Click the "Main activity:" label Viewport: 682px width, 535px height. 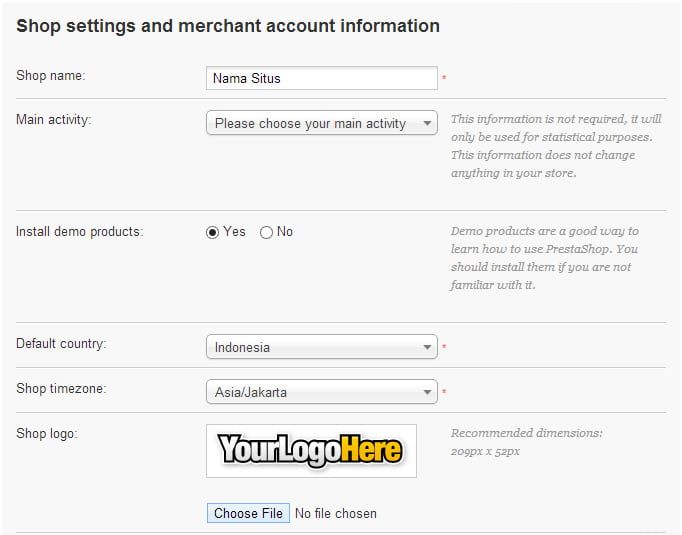tap(54, 119)
